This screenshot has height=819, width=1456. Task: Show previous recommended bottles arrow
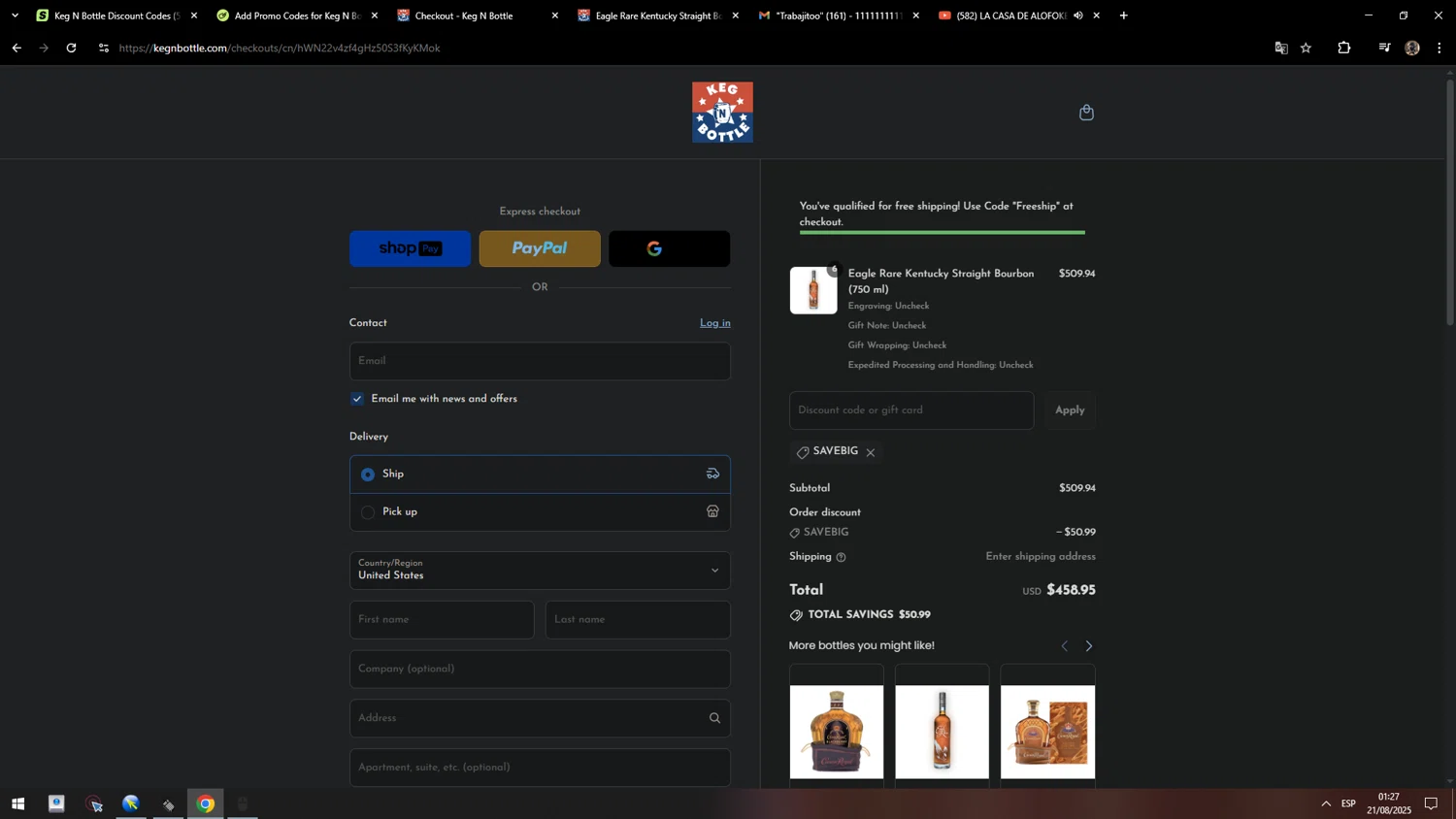(1064, 646)
